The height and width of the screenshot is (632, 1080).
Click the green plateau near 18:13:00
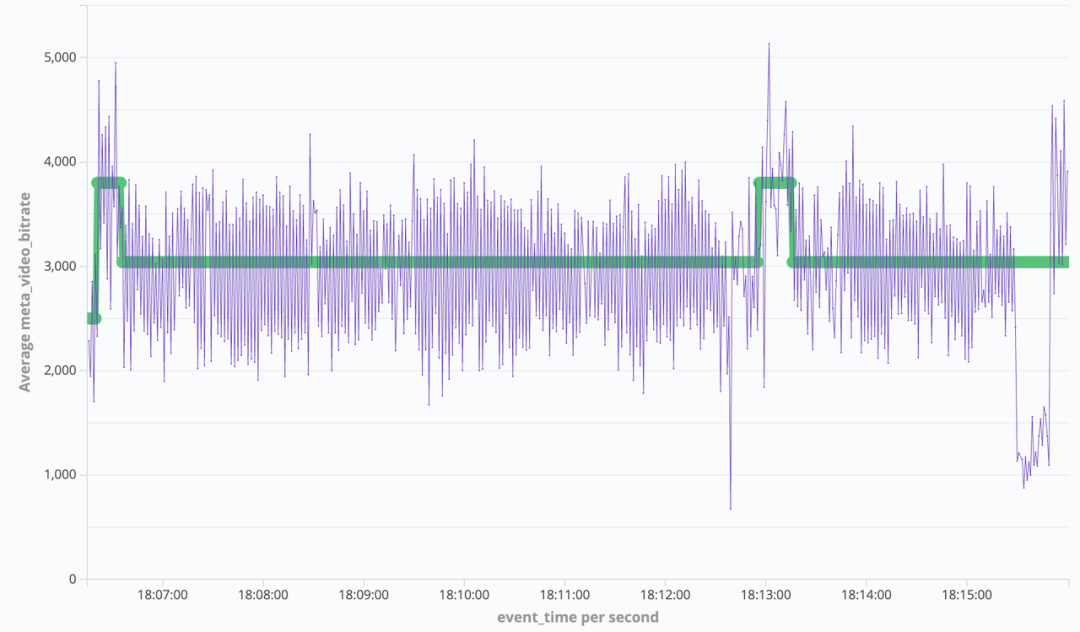(x=774, y=183)
